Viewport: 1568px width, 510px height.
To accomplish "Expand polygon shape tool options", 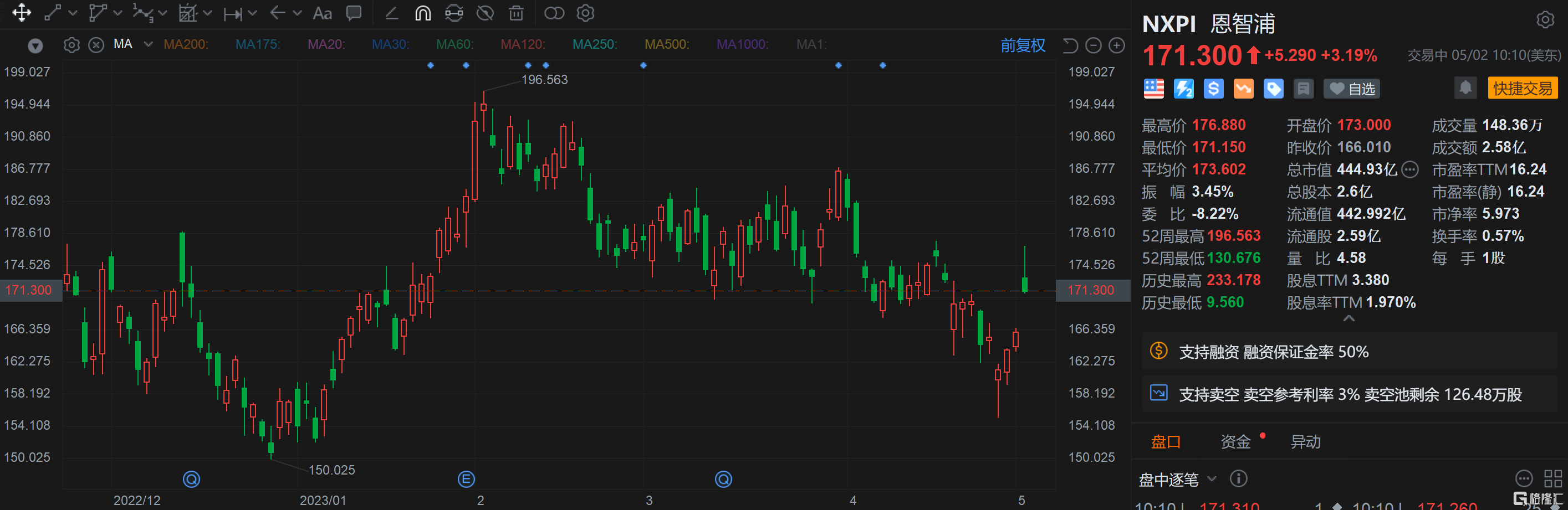I will pos(118,13).
